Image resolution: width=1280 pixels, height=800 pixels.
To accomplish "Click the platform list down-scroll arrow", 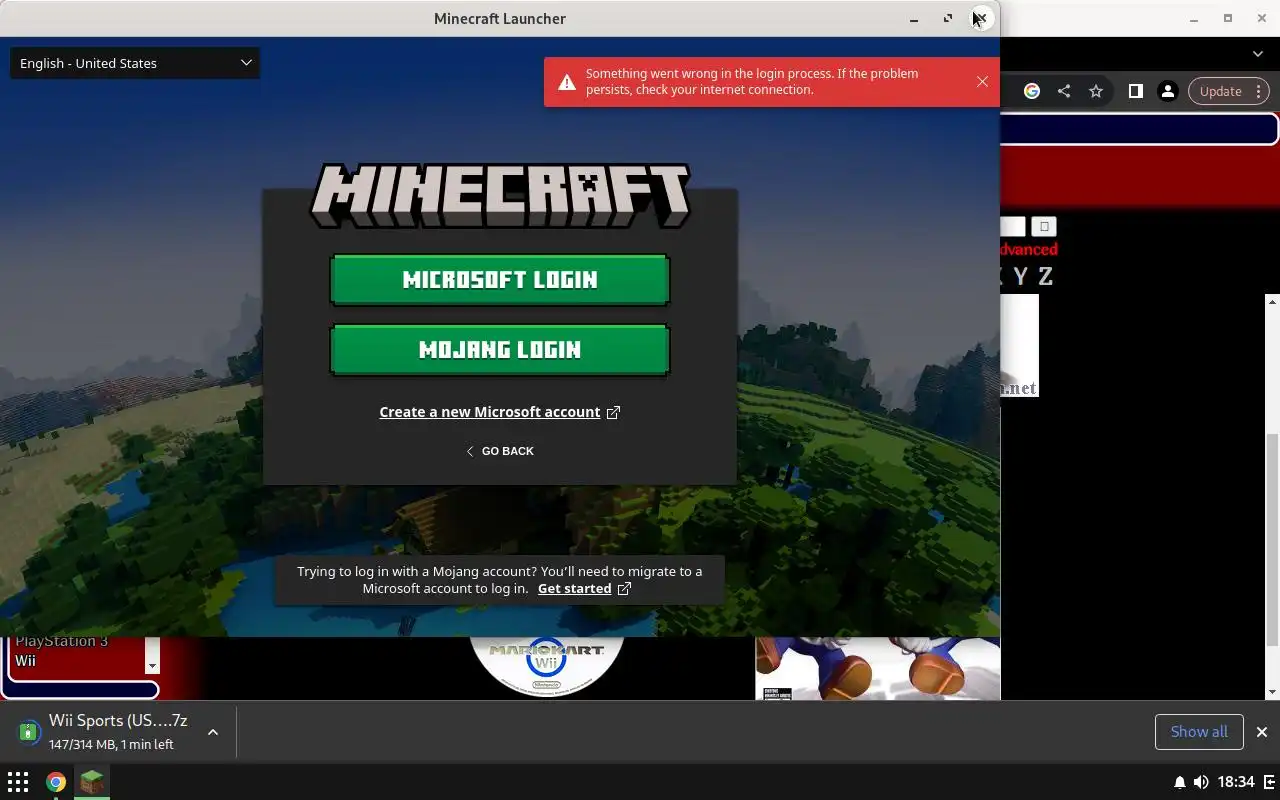I will coord(152,666).
